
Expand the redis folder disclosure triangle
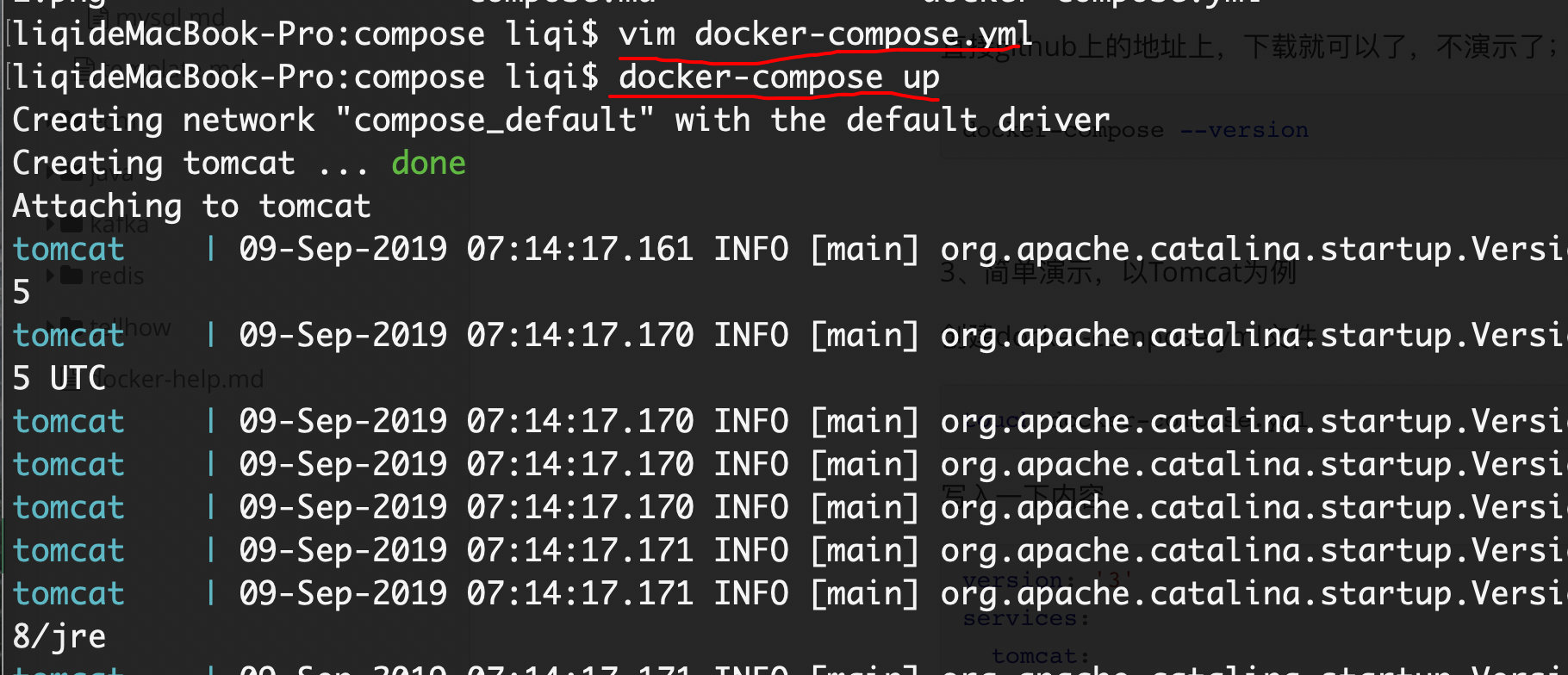click(50, 276)
